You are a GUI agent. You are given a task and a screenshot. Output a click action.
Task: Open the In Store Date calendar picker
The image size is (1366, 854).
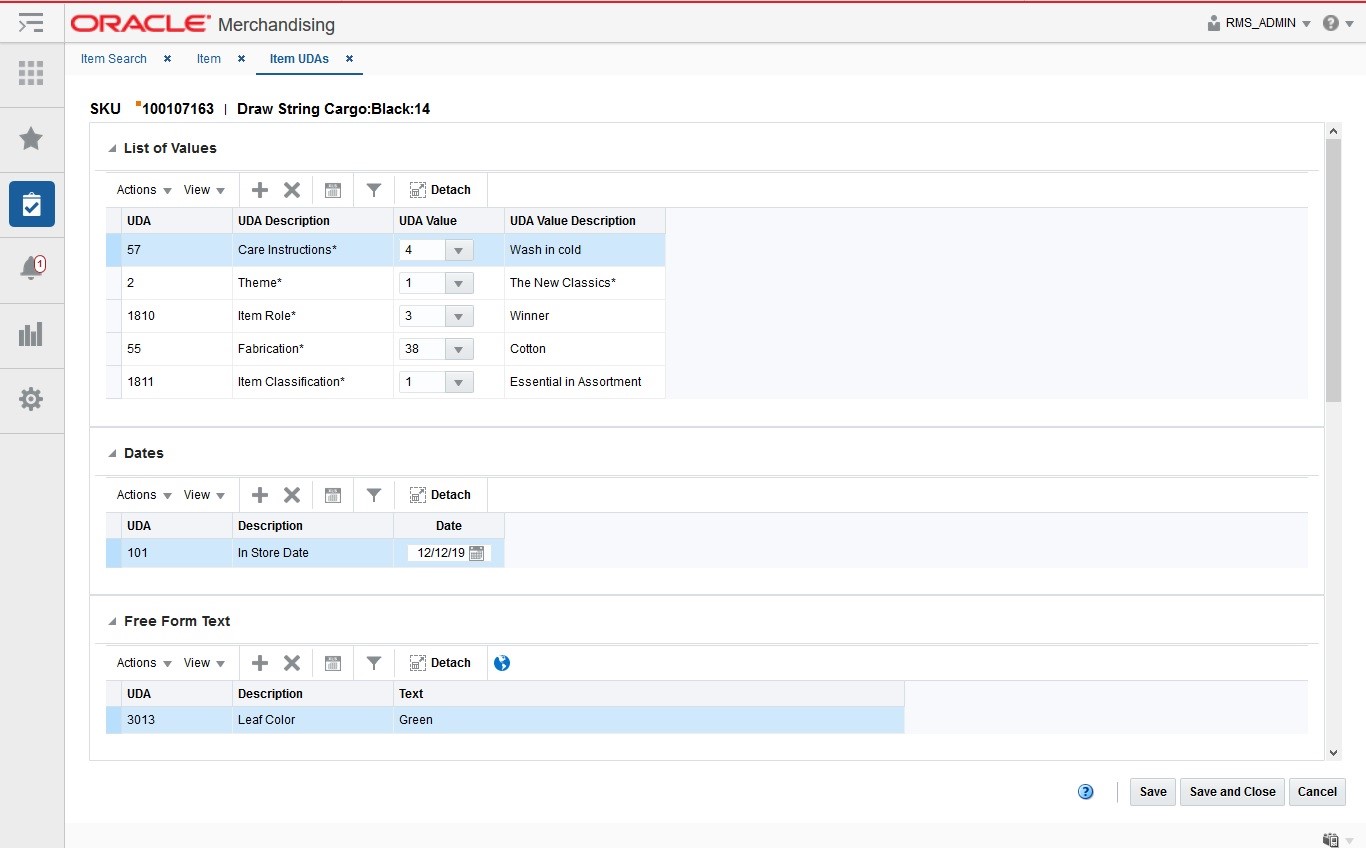point(476,553)
